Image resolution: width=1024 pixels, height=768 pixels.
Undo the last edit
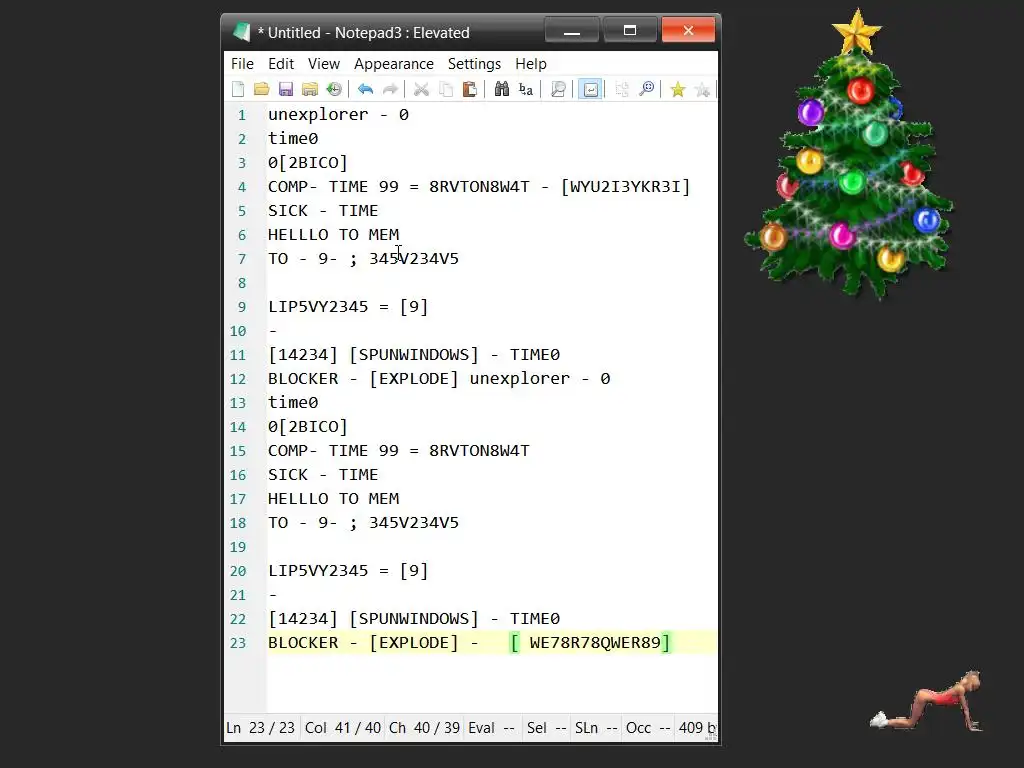point(366,89)
